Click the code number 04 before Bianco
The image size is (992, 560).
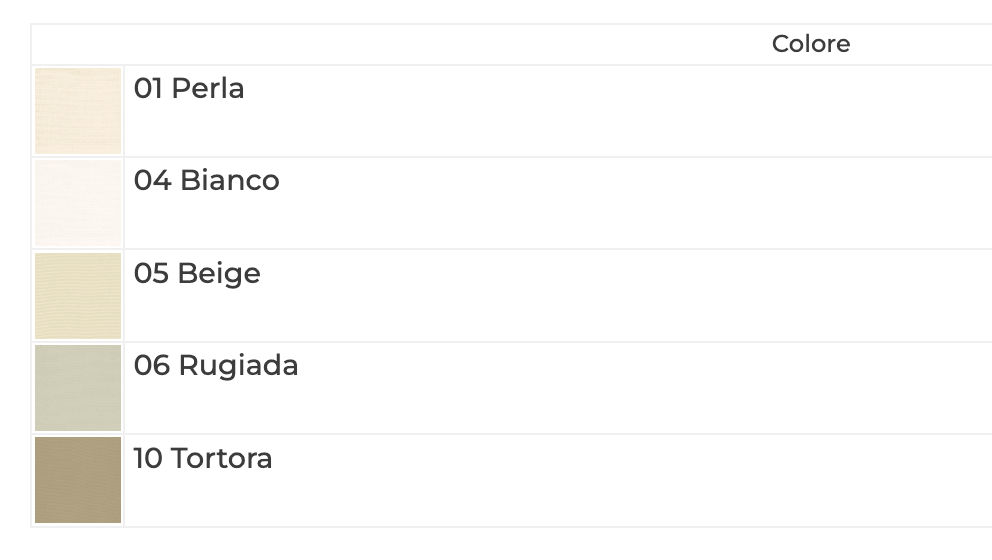point(152,181)
